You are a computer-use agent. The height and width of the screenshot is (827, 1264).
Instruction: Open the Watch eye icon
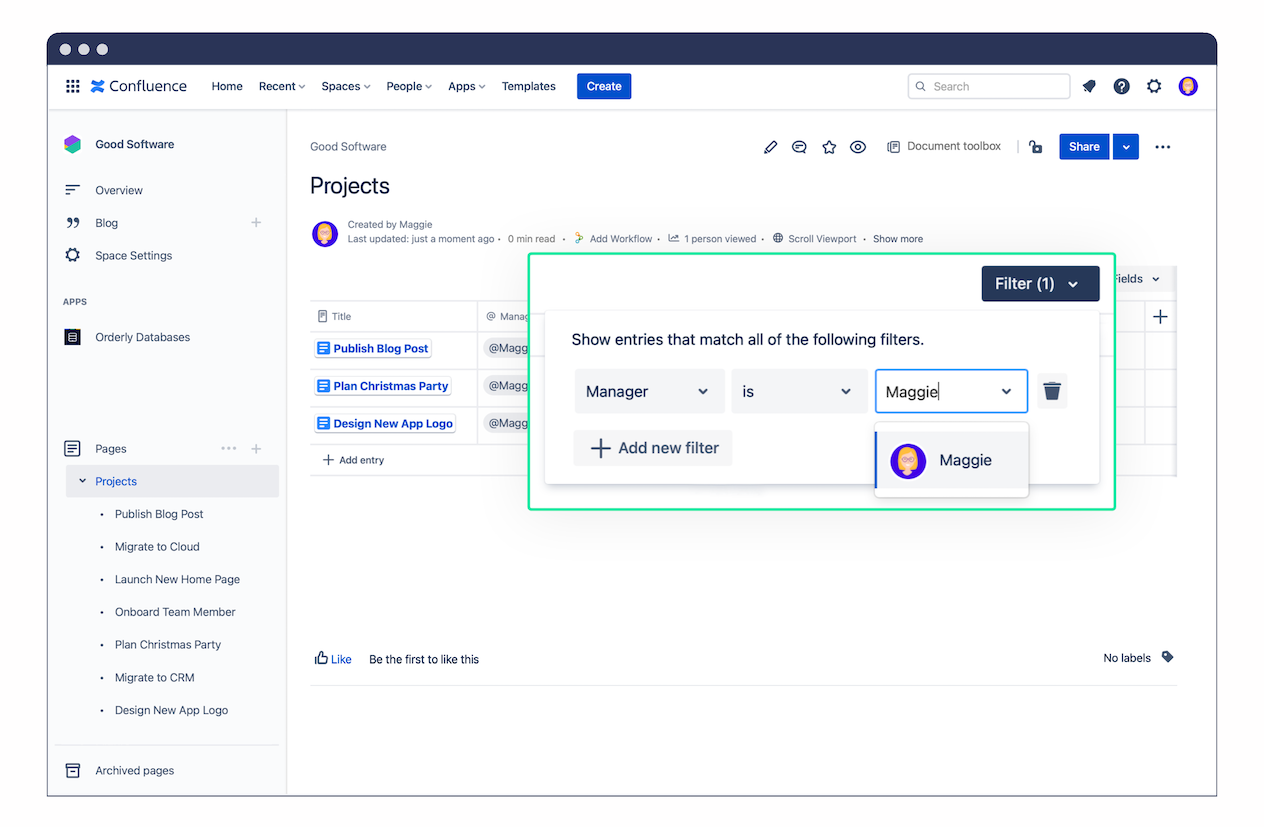point(858,146)
